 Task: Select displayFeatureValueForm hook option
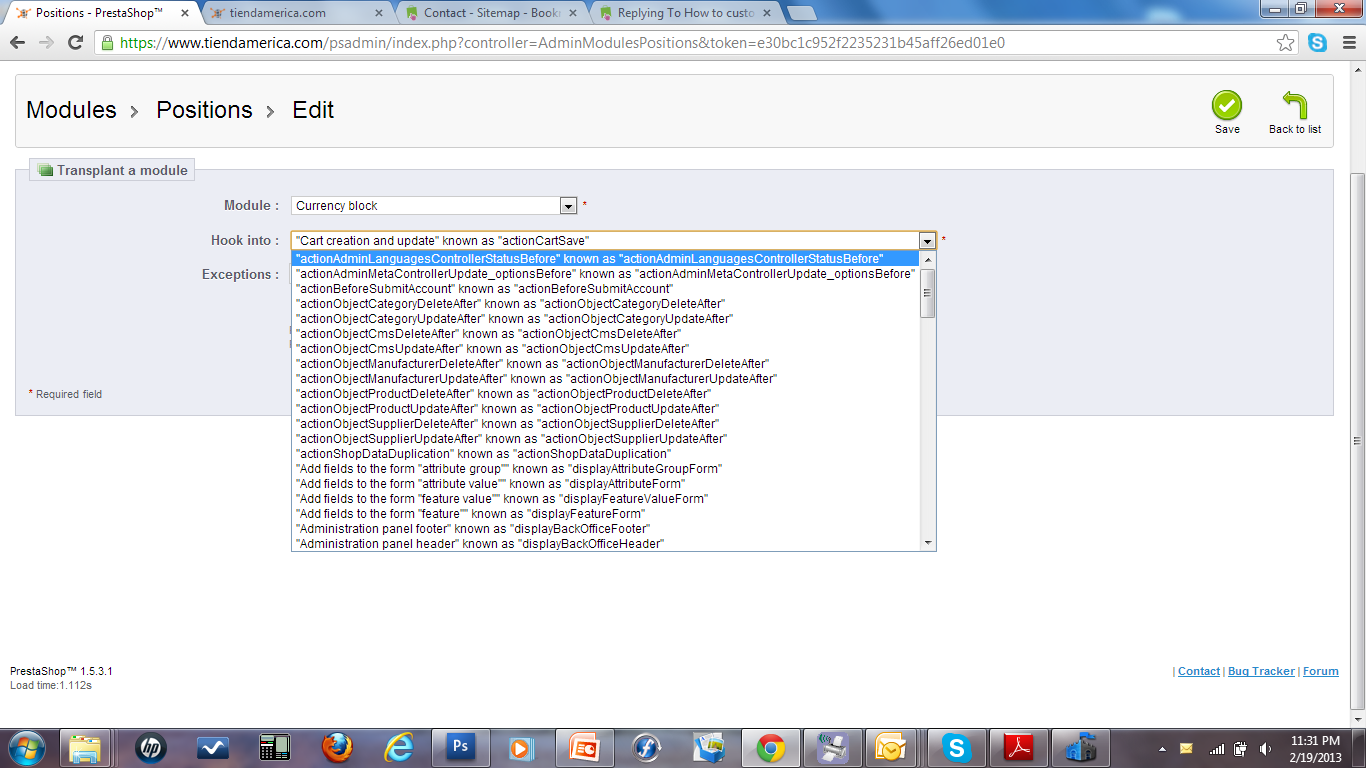click(x=605, y=499)
